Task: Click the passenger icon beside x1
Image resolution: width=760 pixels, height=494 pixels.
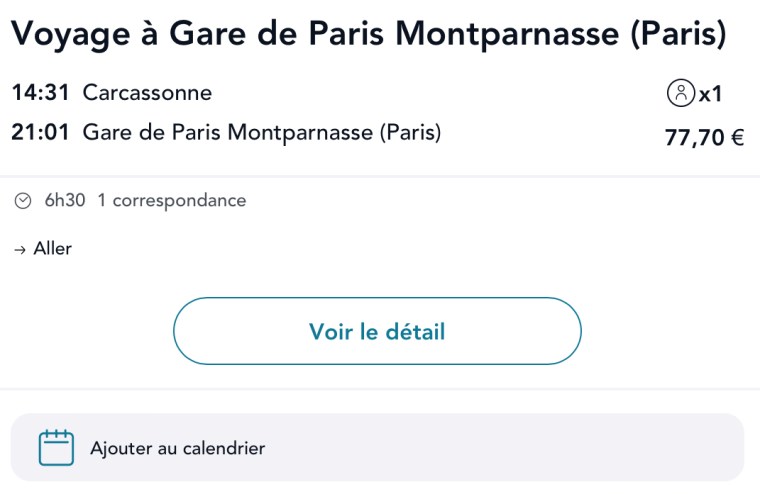Action: pos(680,94)
